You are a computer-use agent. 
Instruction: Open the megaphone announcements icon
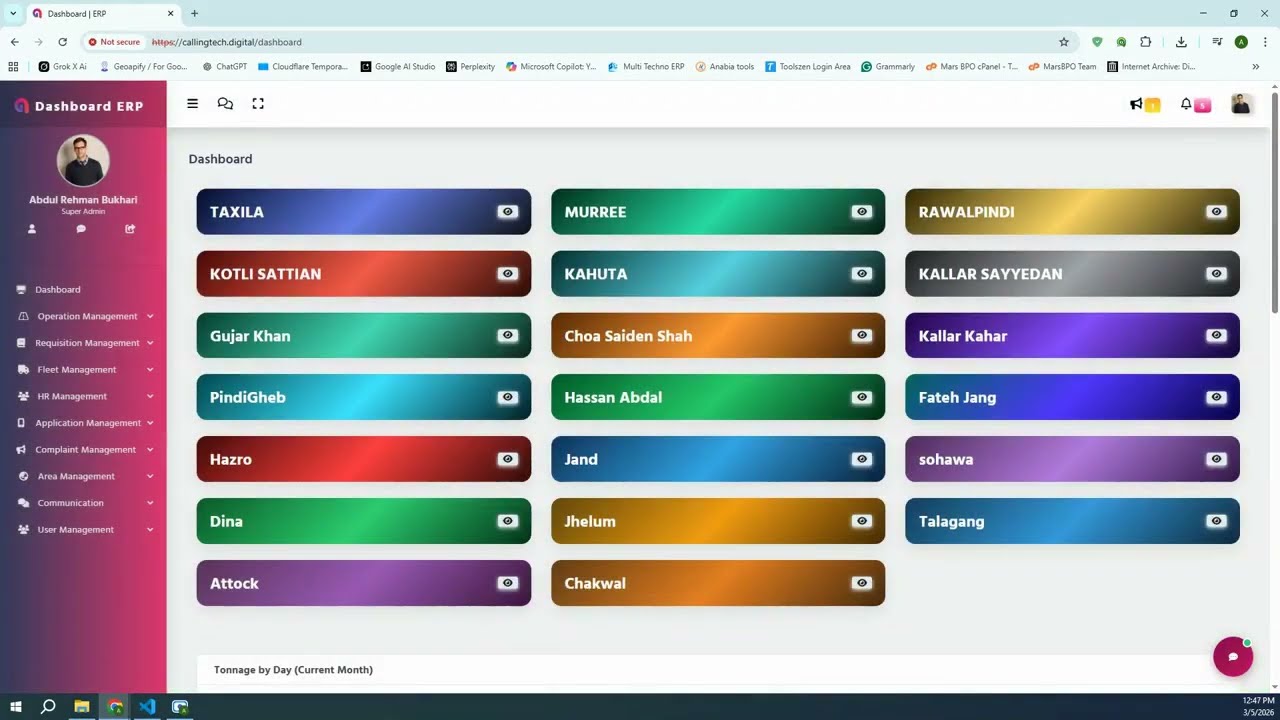pyautogui.click(x=1136, y=104)
